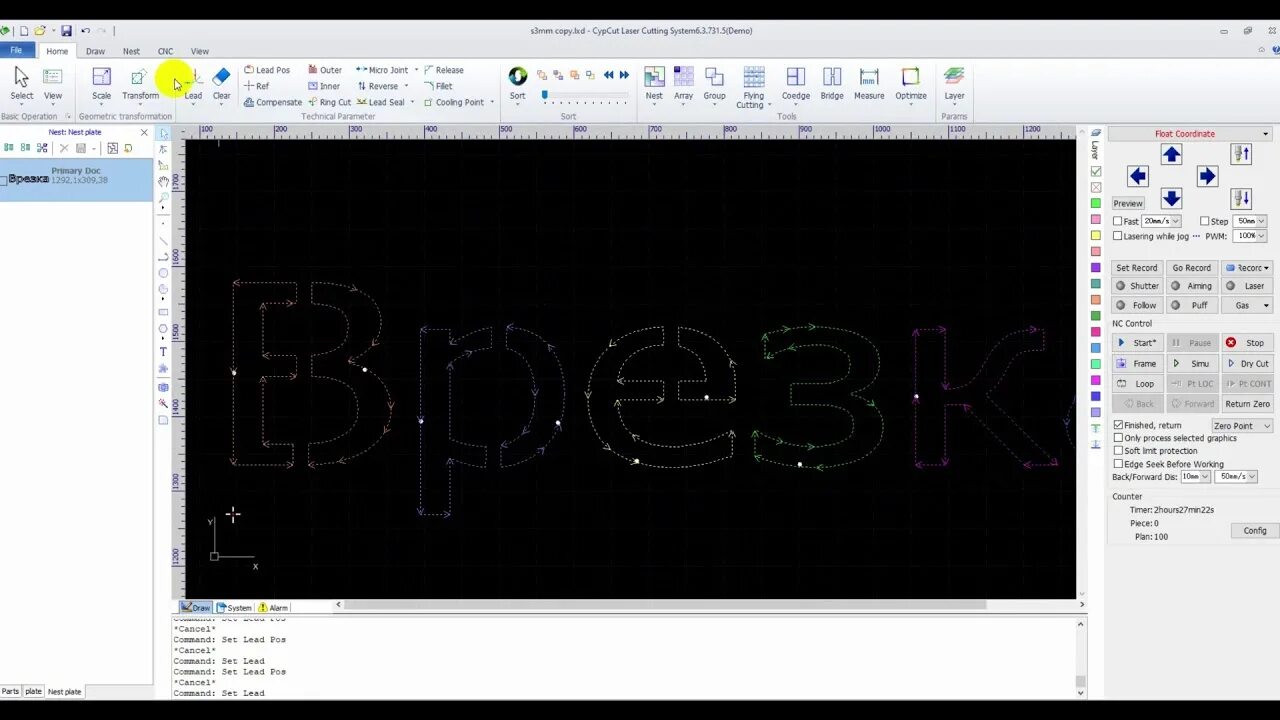Enable Soft limit protection checkbox
This screenshot has height=720, width=1280.
click(1118, 451)
